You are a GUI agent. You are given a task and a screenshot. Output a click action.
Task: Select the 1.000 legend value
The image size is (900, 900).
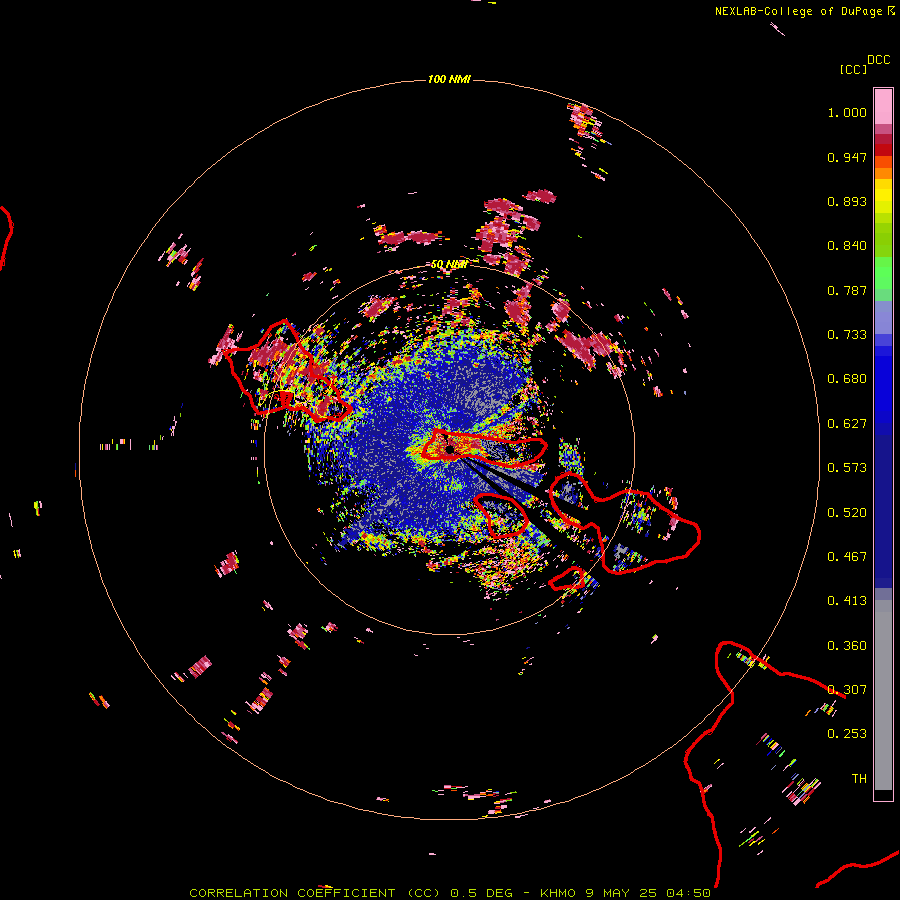[847, 113]
